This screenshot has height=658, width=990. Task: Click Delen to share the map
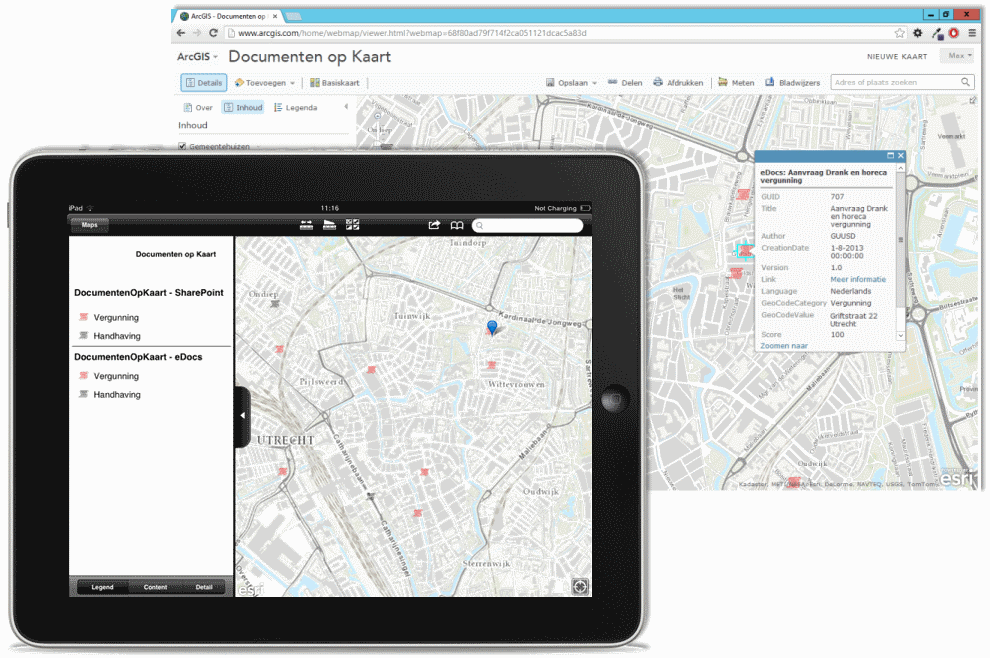[x=625, y=83]
